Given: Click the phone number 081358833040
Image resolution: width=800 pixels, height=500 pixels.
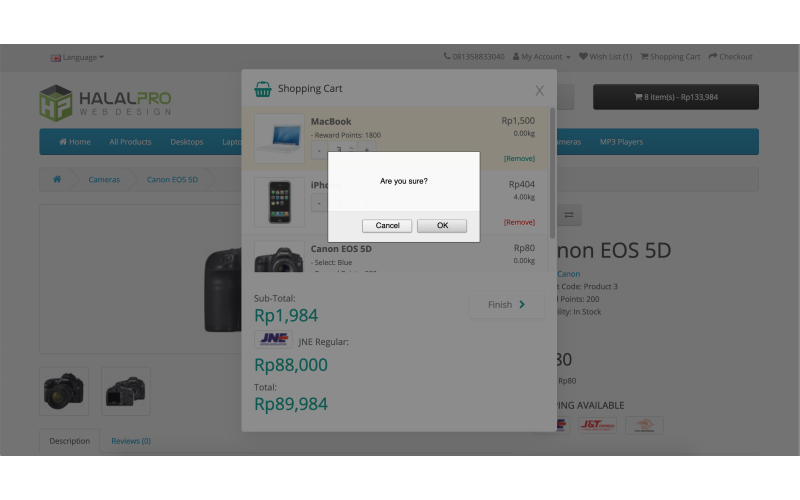Looking at the screenshot, I should coord(474,57).
